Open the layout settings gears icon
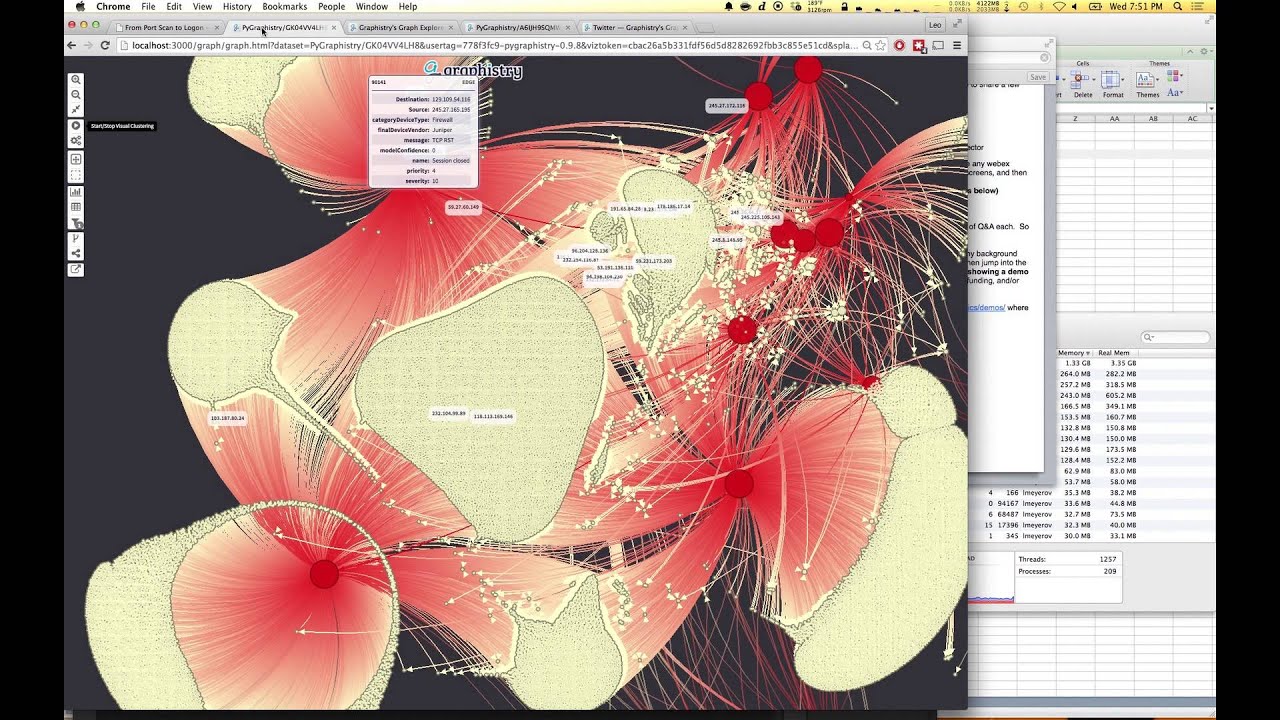1280x720 pixels. [x=75, y=141]
